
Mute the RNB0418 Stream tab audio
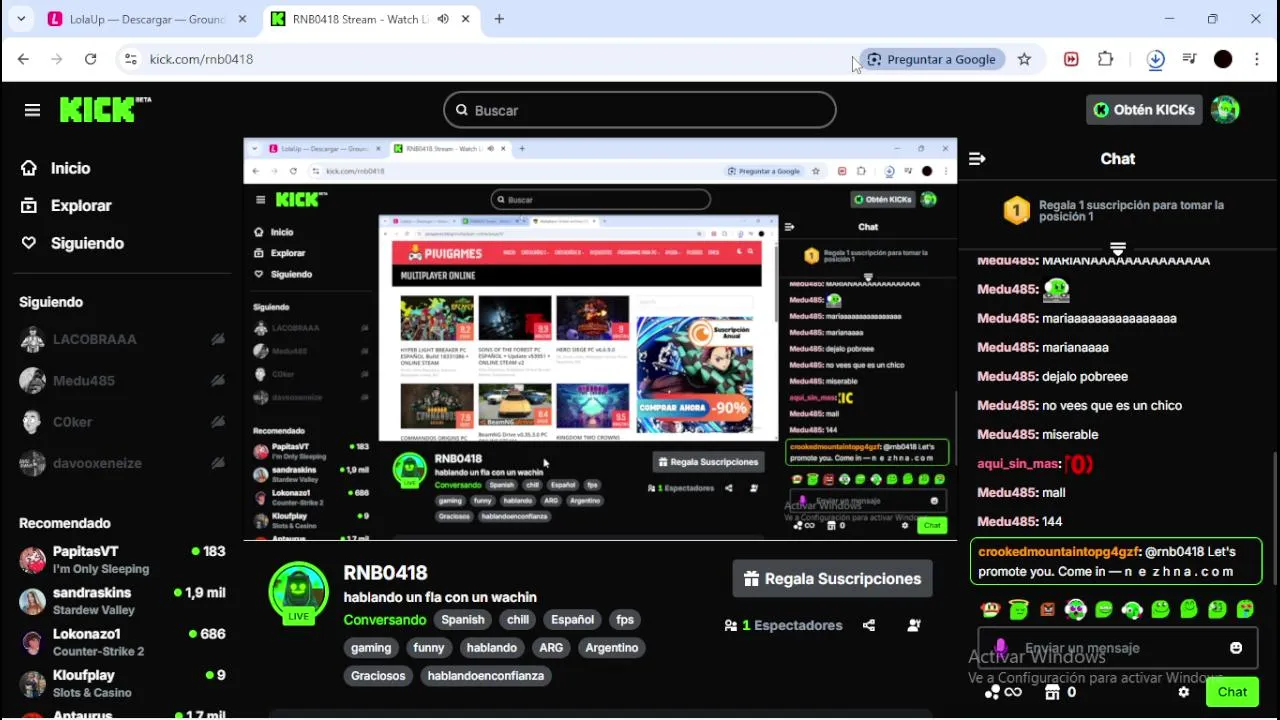click(x=443, y=19)
